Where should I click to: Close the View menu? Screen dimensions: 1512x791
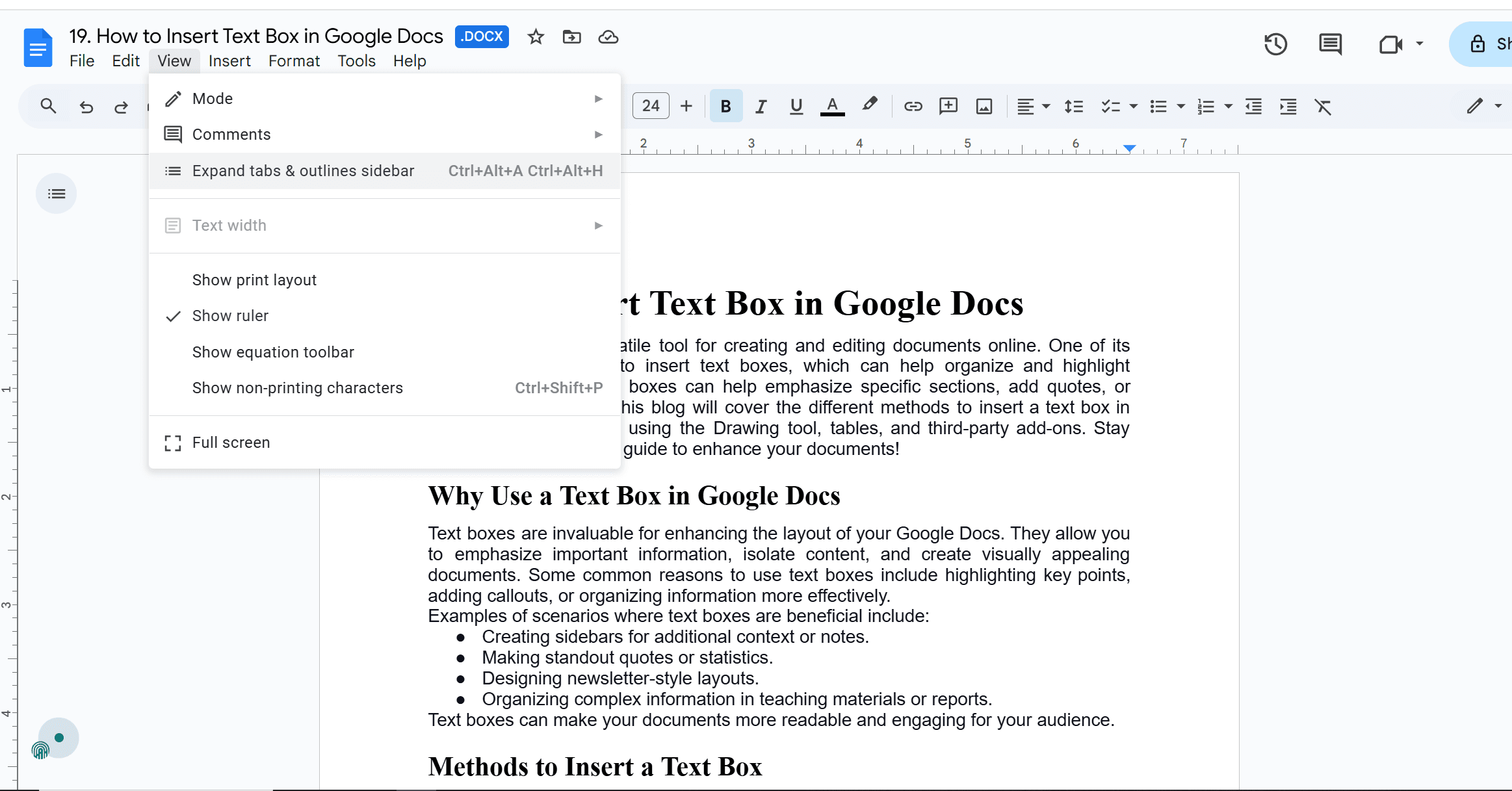[x=174, y=61]
